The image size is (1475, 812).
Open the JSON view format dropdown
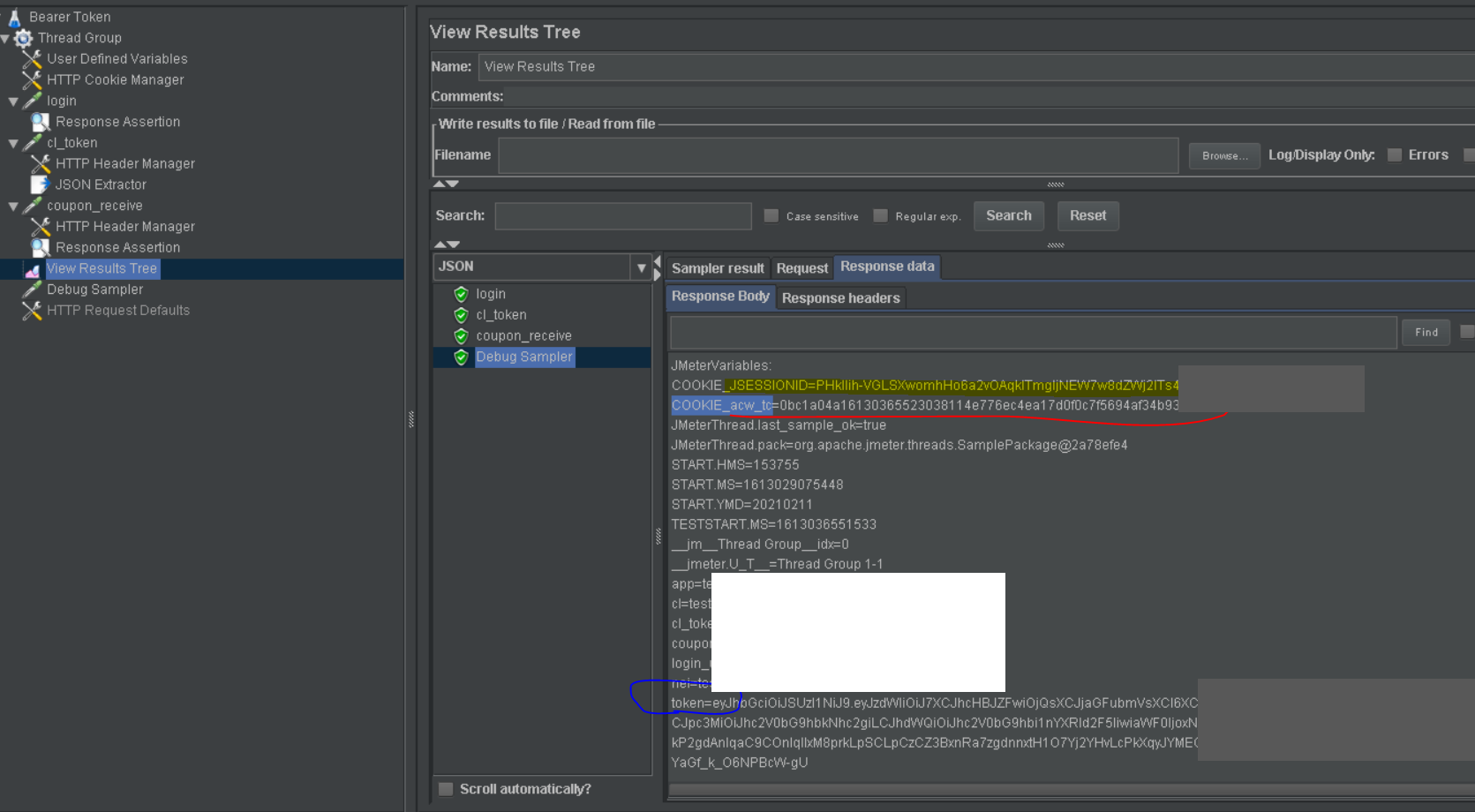[x=641, y=267]
